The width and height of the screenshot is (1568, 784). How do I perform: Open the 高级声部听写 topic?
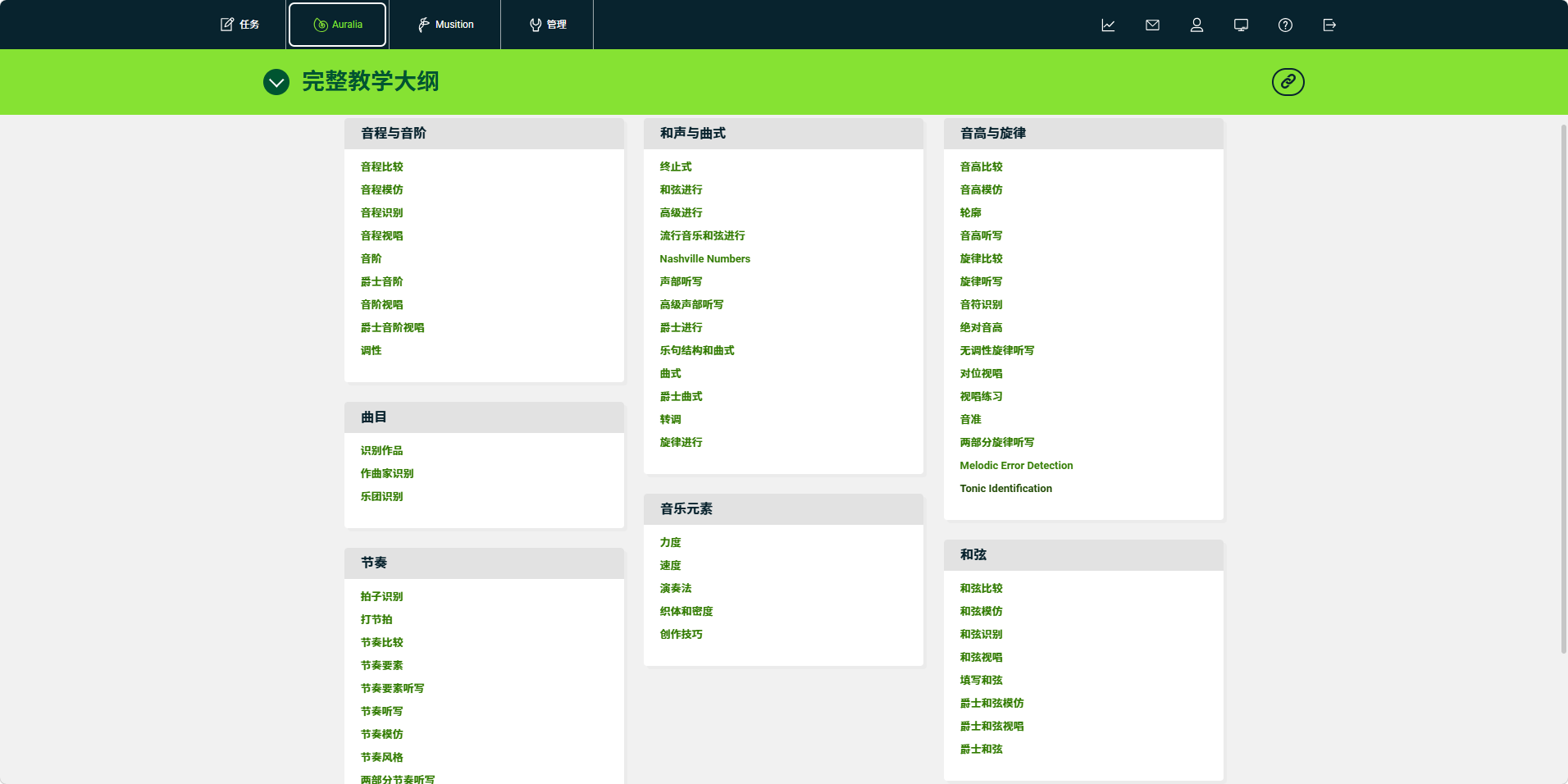(692, 304)
